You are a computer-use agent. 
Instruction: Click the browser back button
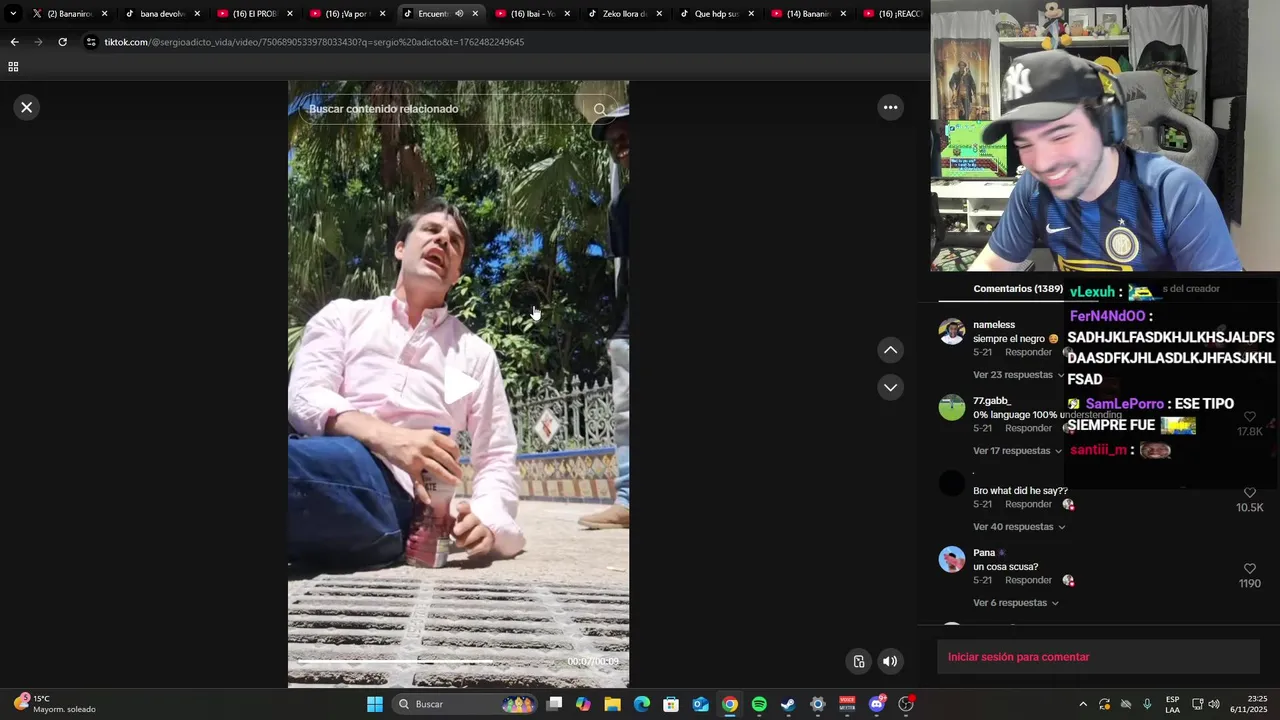[x=14, y=42]
